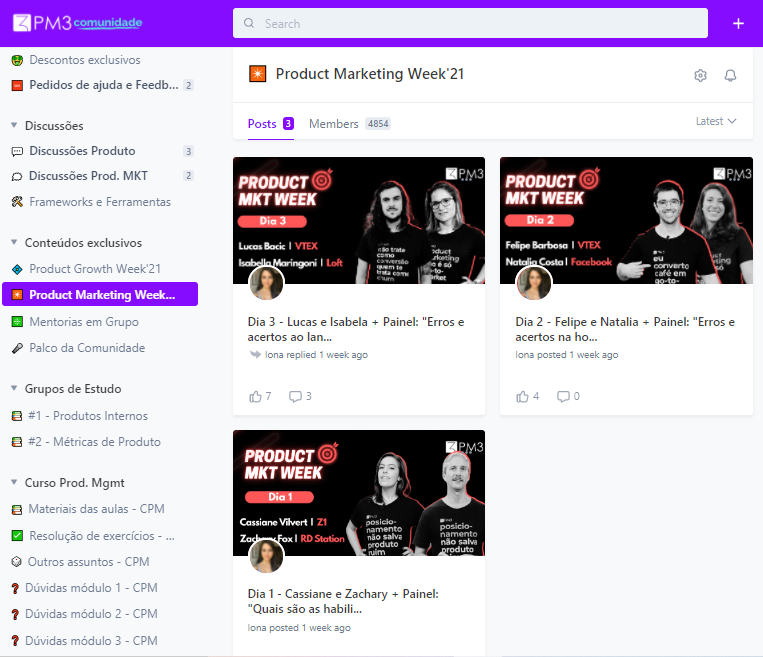The image size is (763, 657).
Task: Click the Resolução de exercícios checkmark icon
Action: 17,536
